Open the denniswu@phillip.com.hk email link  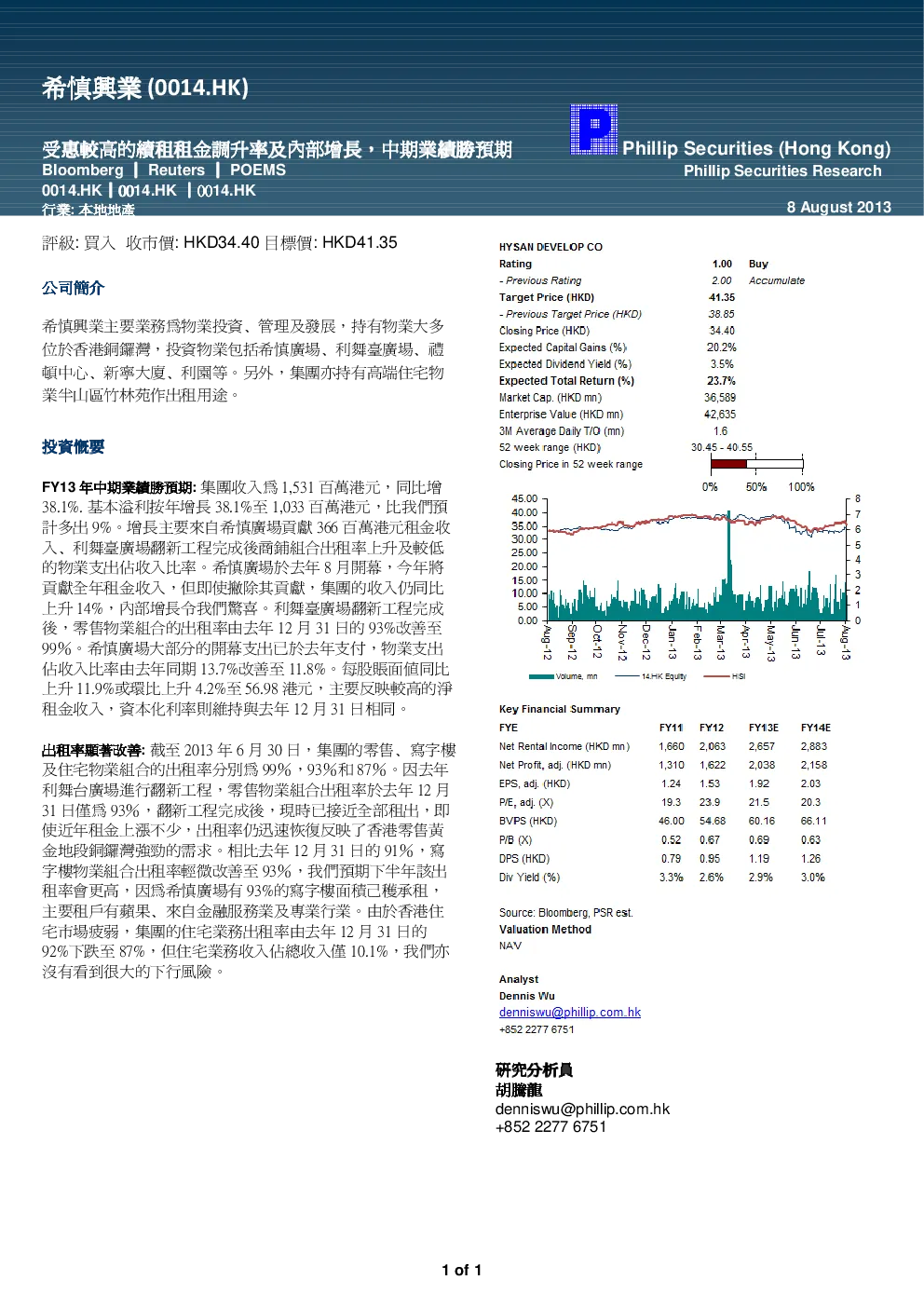569,1012
